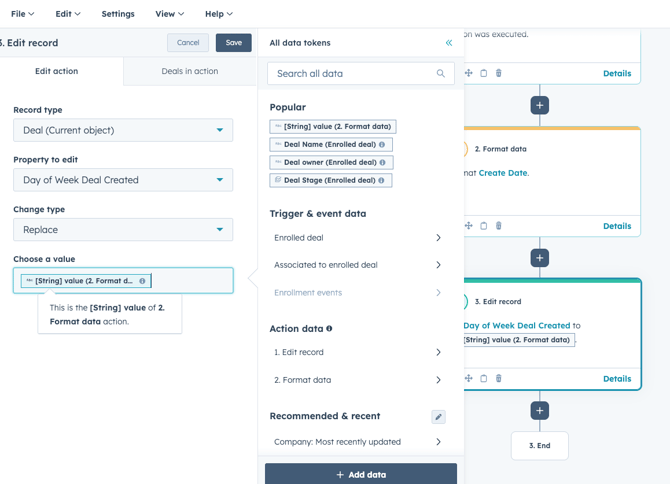This screenshot has width=670, height=484.
Task: Switch to Deals in action tab
Action: [190, 71]
